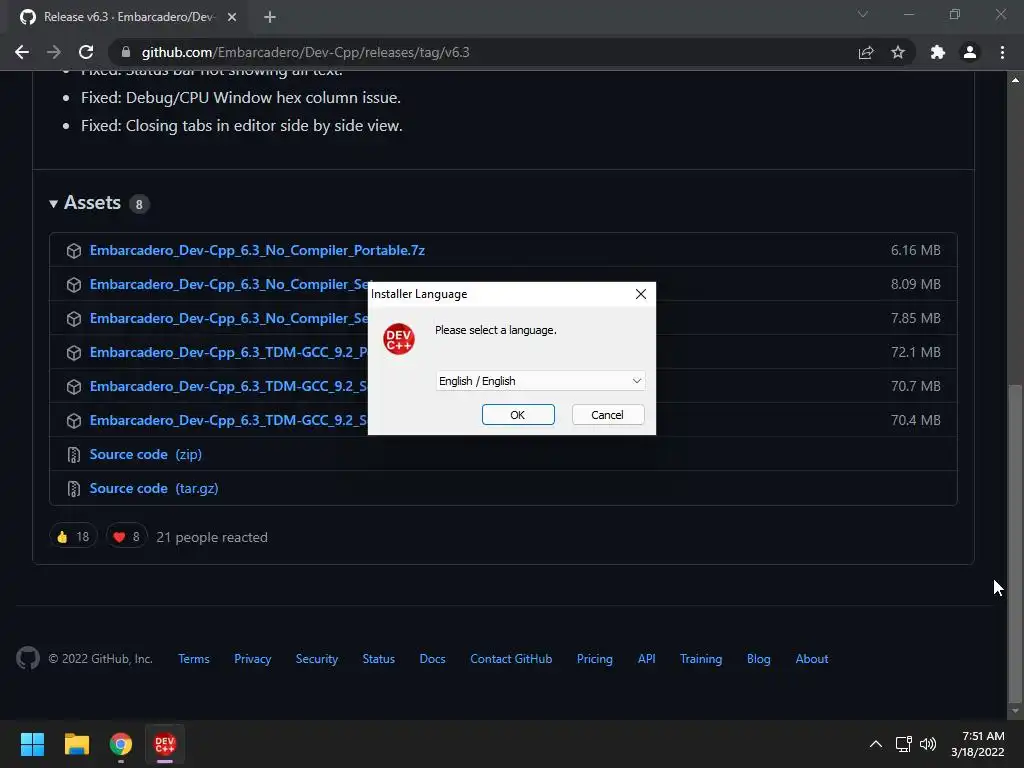
Task: Open the Privacy footer link
Action: click(253, 659)
